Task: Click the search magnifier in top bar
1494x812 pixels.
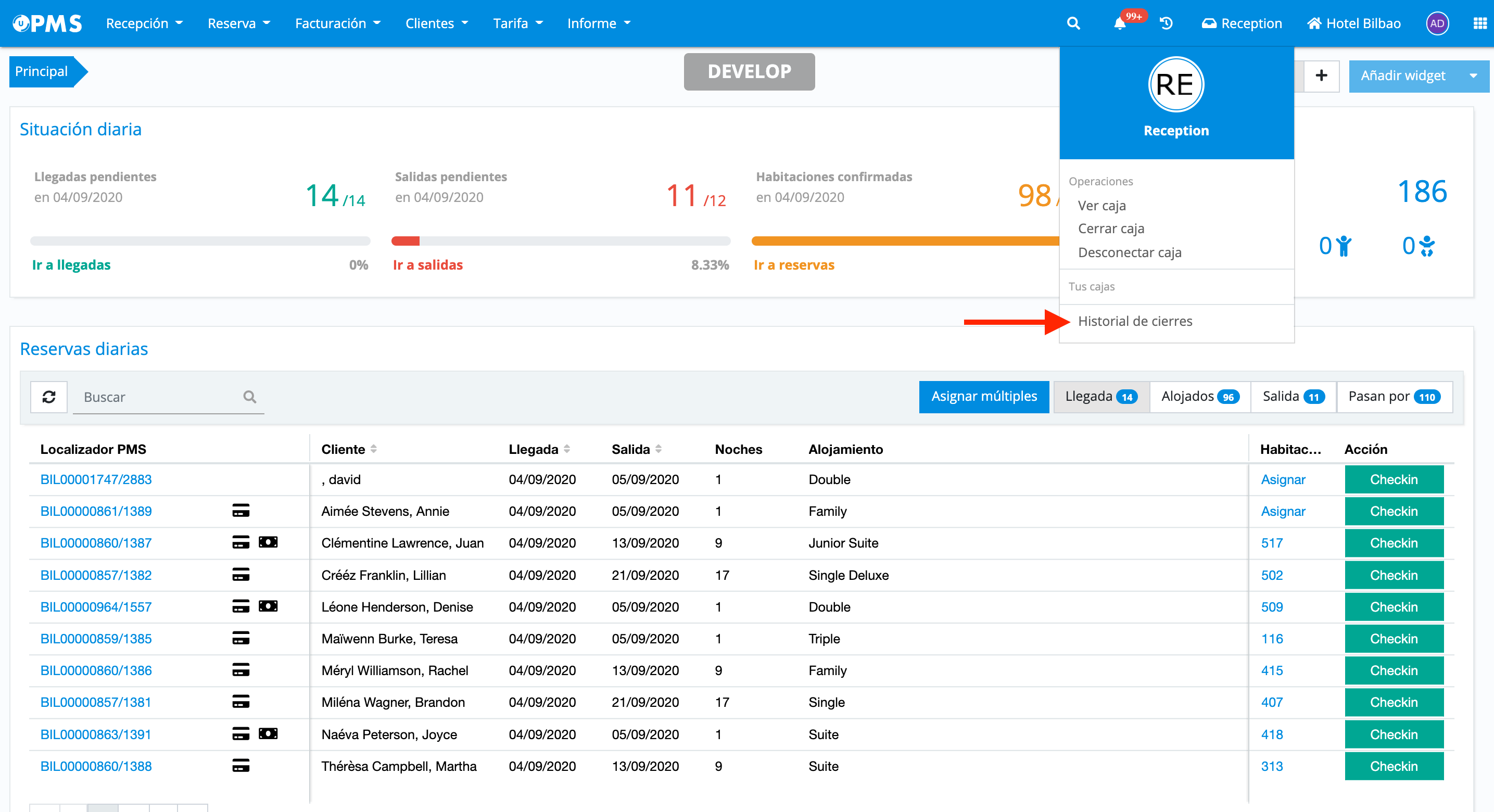Action: point(1073,23)
